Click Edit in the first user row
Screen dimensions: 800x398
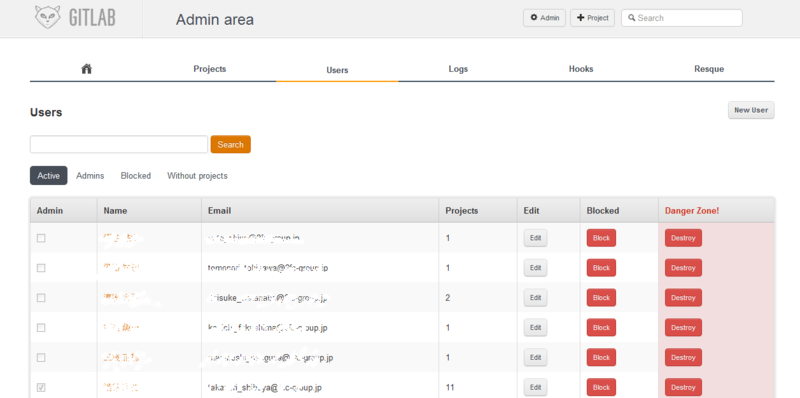[535, 238]
